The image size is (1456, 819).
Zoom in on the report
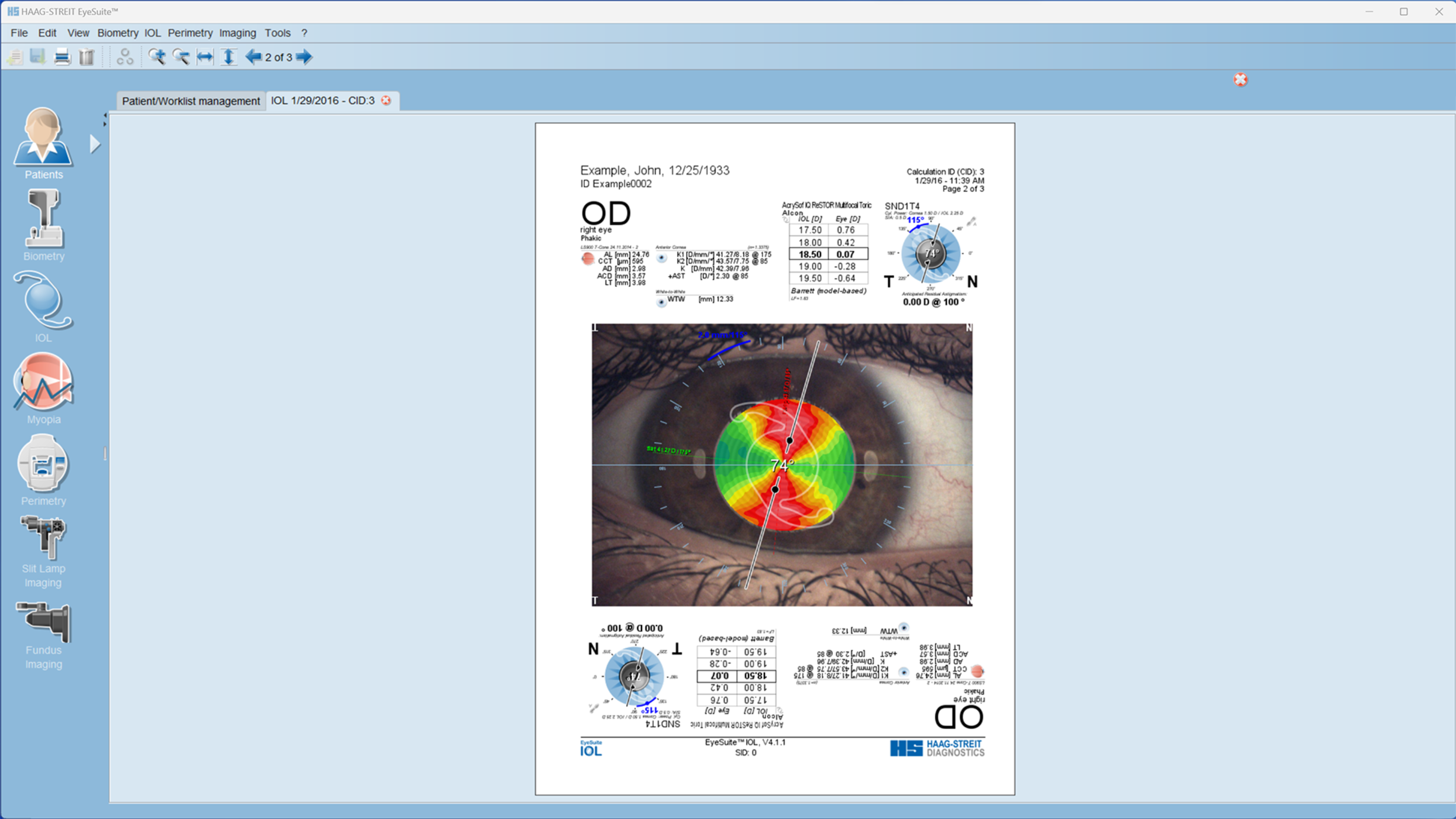click(157, 57)
